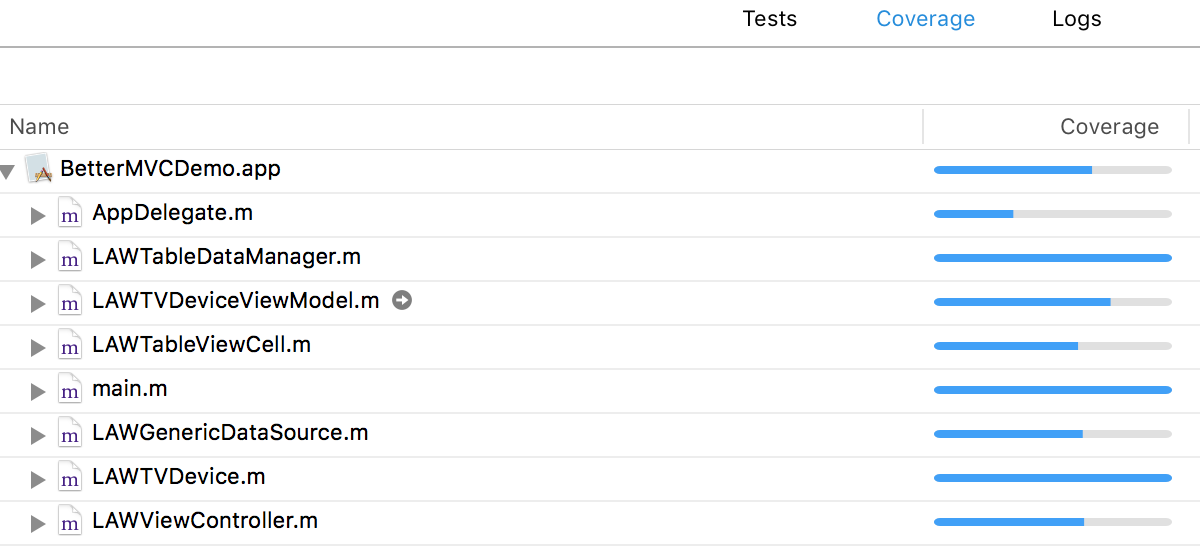Switch to the Tests tab
Image resolution: width=1200 pixels, height=554 pixels.
769,19
